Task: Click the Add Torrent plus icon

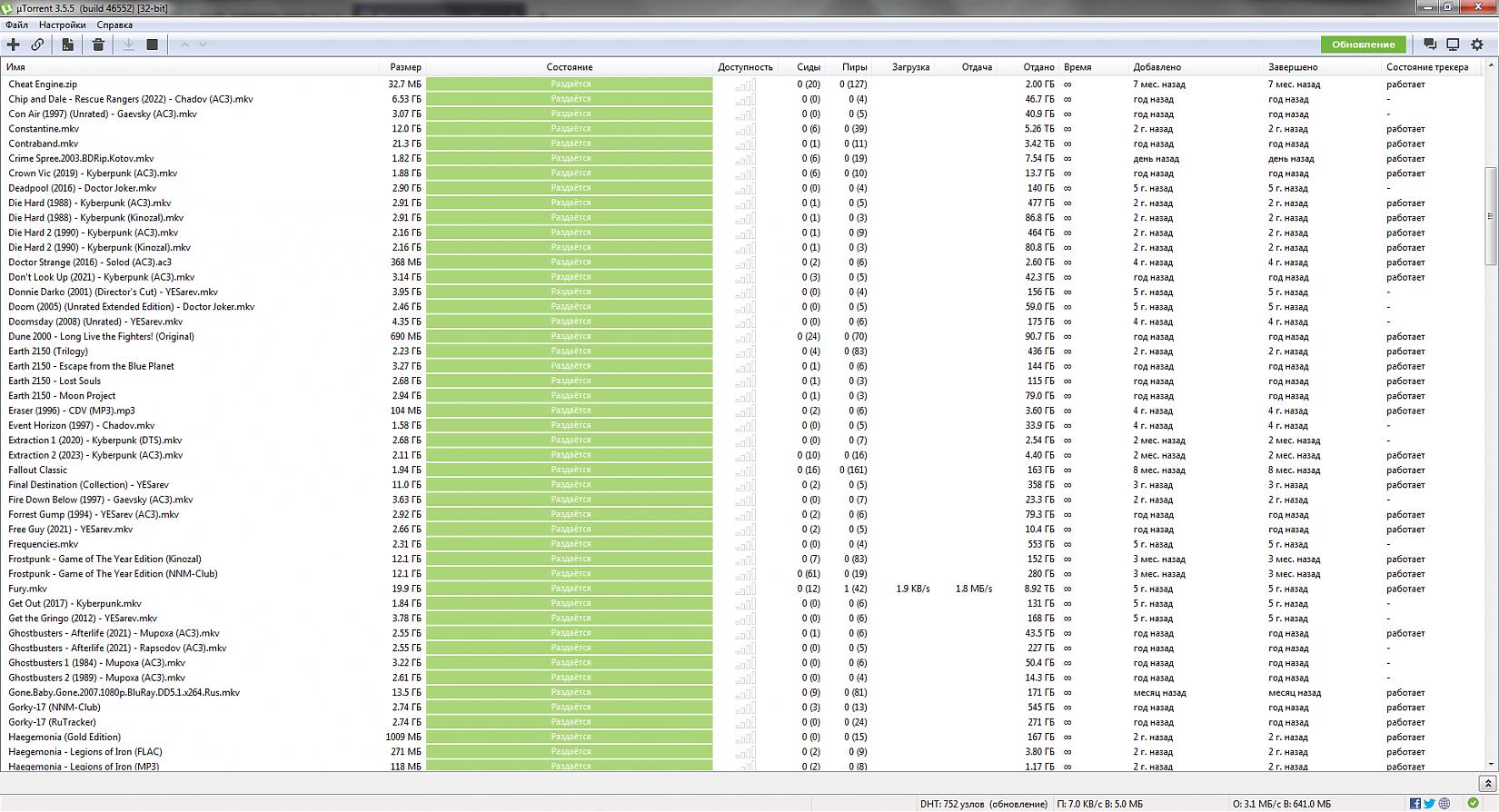Action: click(x=14, y=45)
